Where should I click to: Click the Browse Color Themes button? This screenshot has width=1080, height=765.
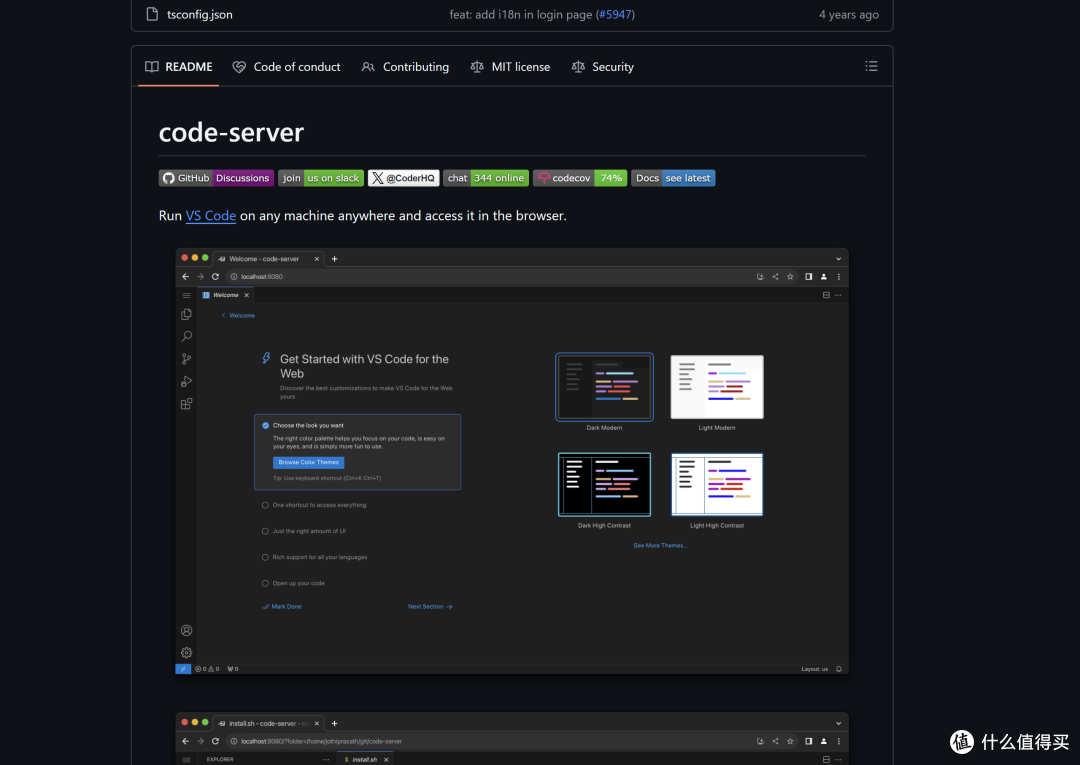[309, 463]
